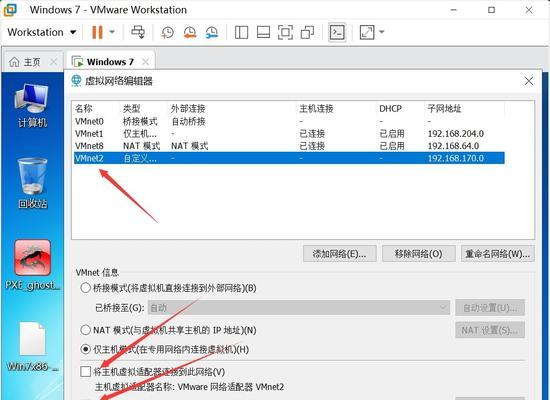Toggle the thumbnail bar view

click(x=263, y=32)
